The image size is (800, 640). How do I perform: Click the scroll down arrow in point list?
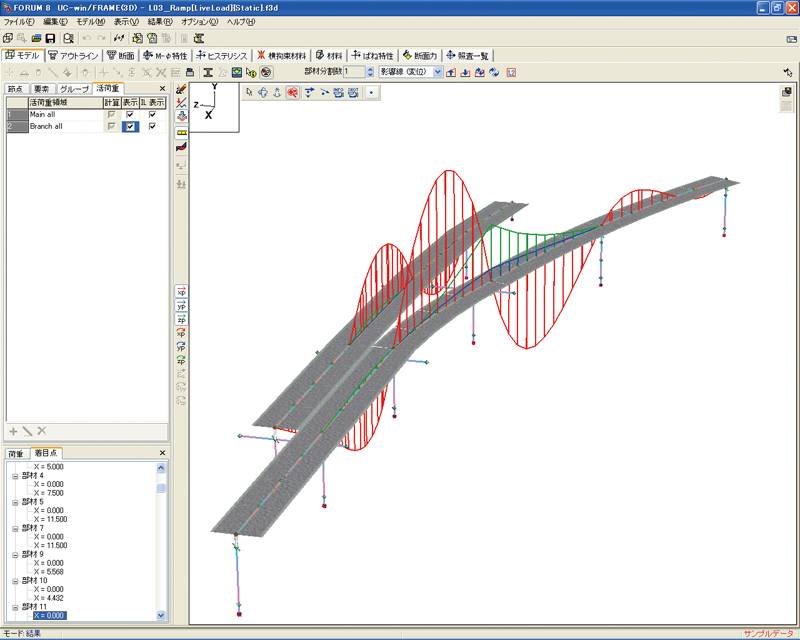click(x=161, y=616)
